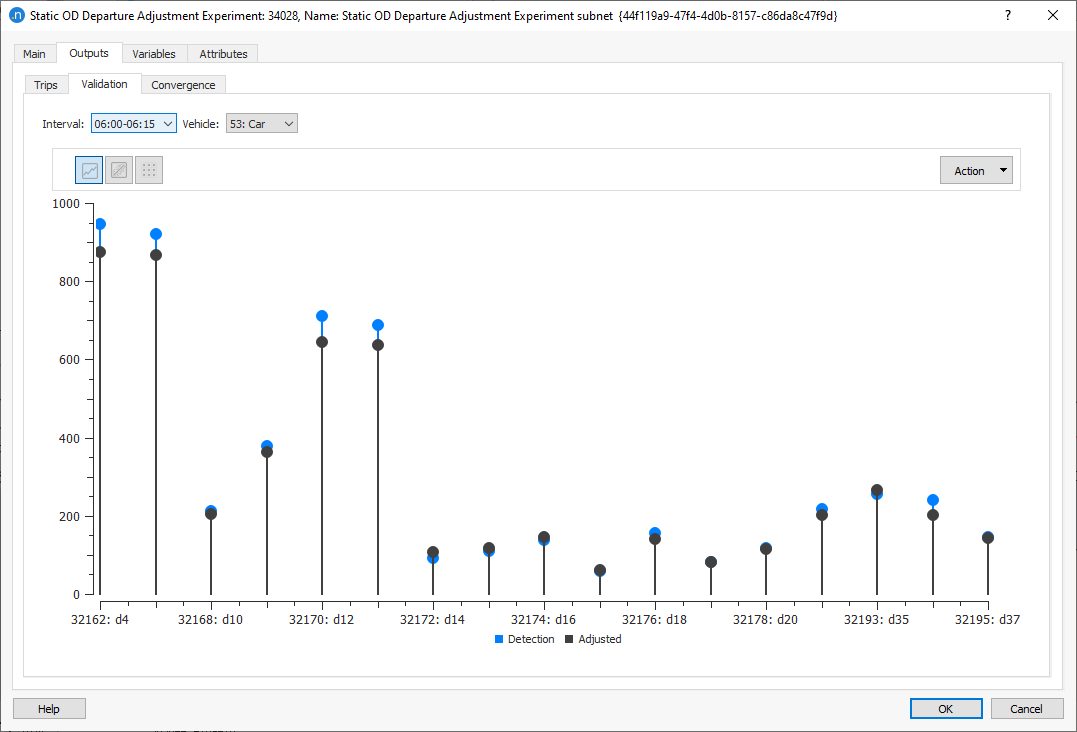Image resolution: width=1077 pixels, height=732 pixels.
Task: Click the blue Detection legend swatch
Action: pyautogui.click(x=498, y=639)
